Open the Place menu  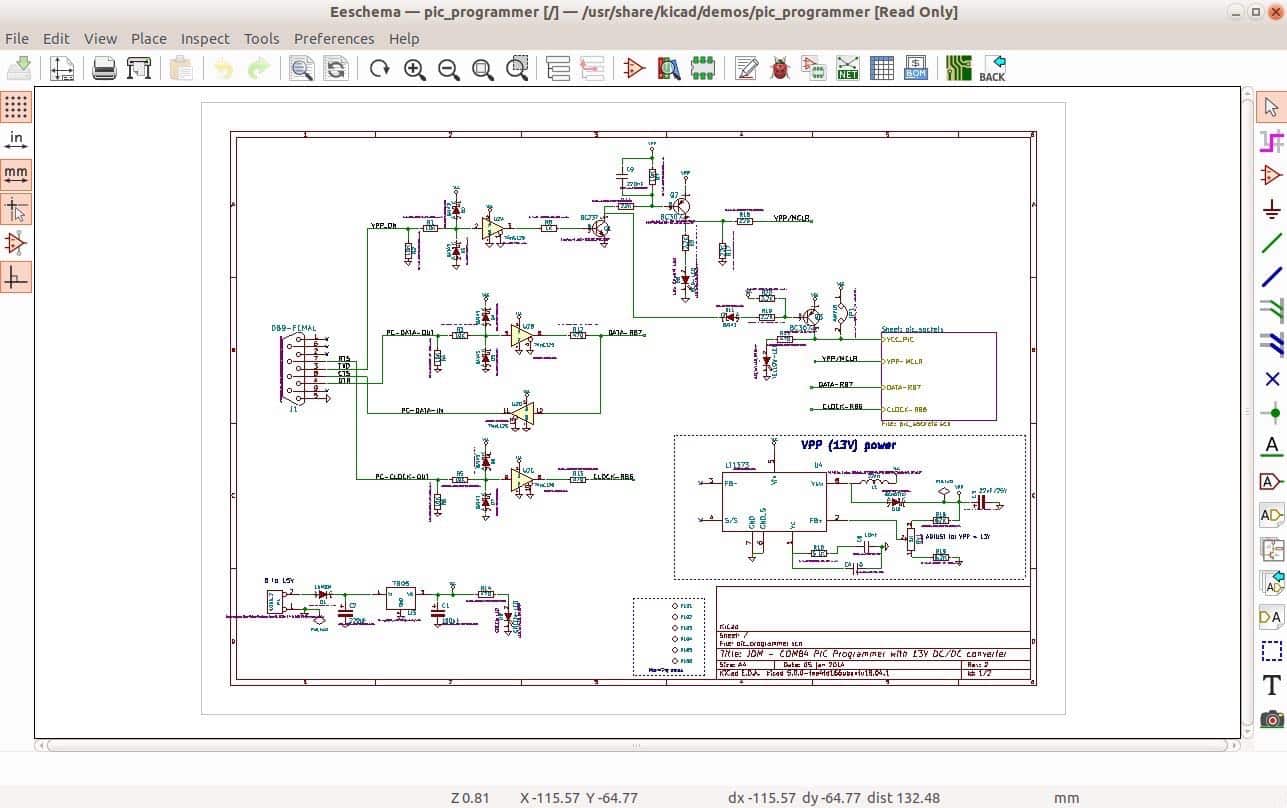[x=149, y=38]
